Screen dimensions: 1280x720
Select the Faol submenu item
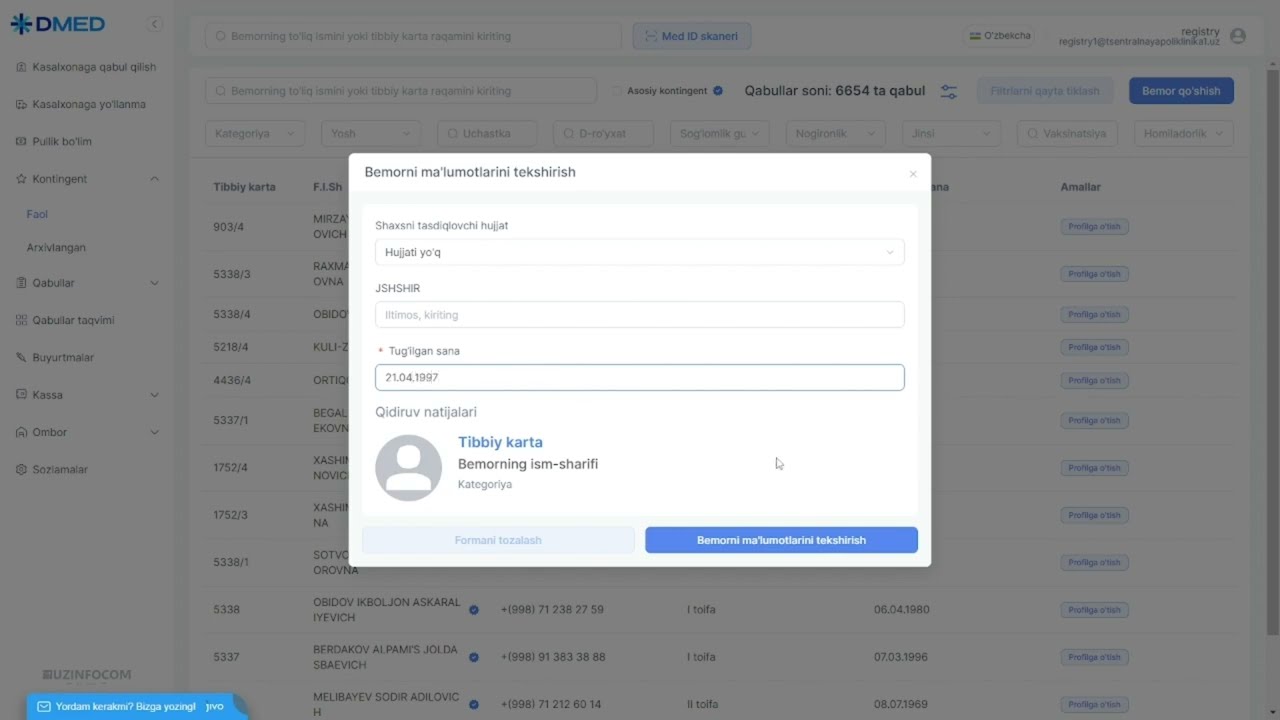(37, 214)
